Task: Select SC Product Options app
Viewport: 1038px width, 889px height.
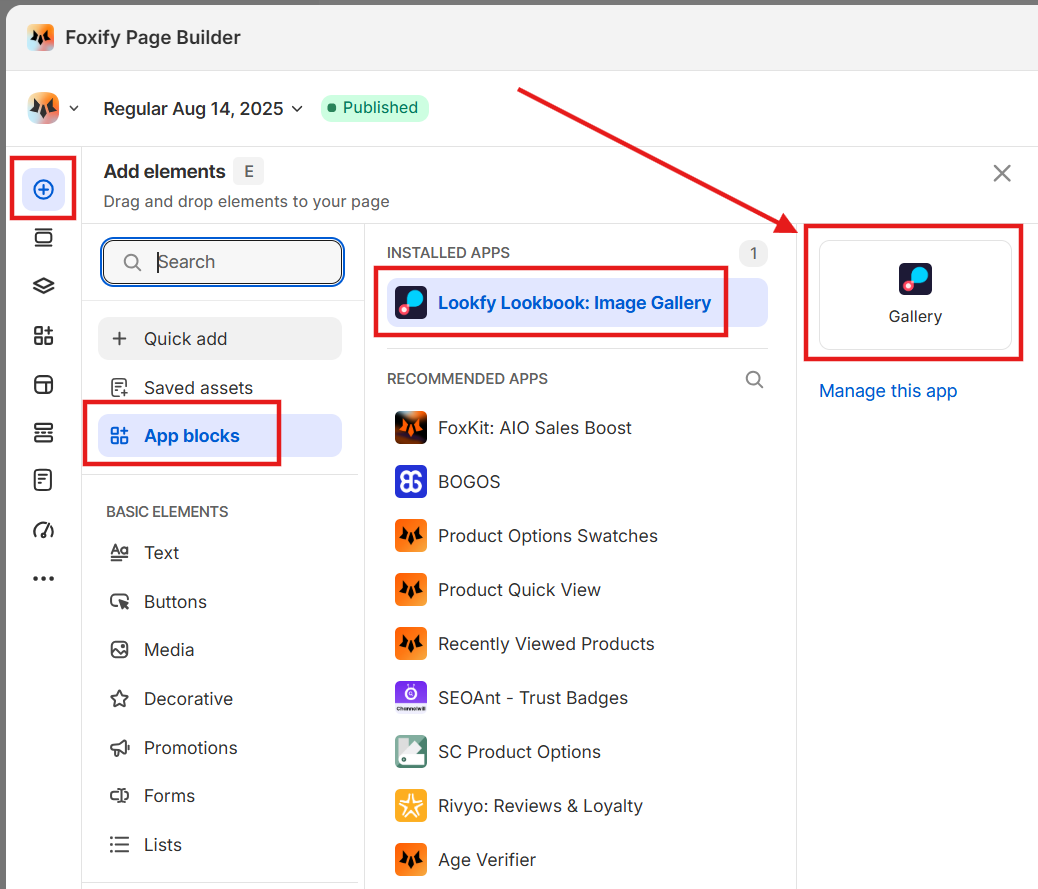Action: point(577,752)
